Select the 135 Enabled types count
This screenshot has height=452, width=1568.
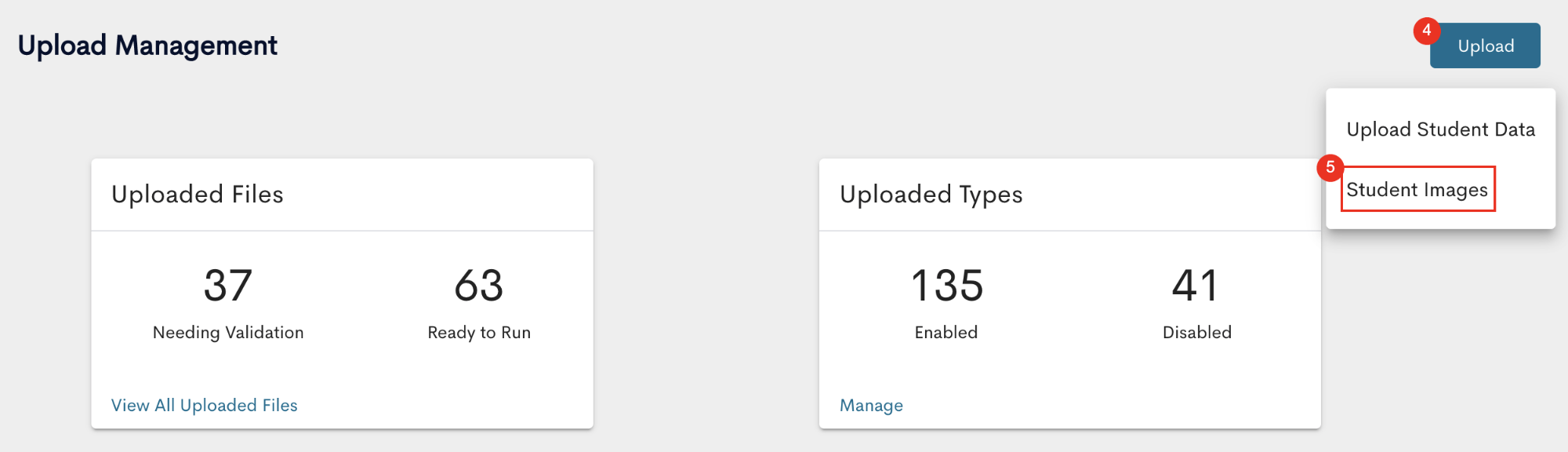946,304
